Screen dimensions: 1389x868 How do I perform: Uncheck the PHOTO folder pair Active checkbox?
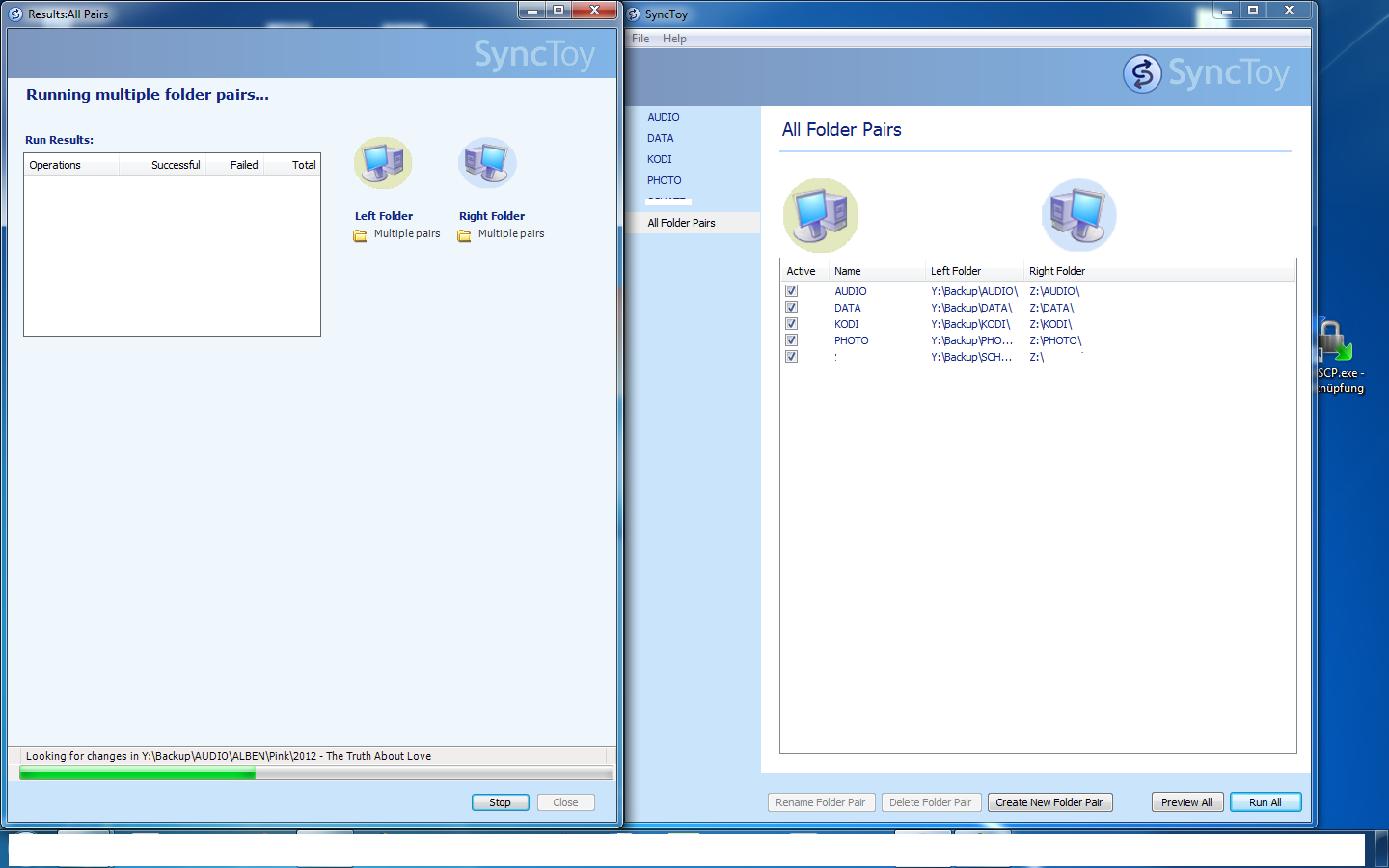[x=791, y=340]
